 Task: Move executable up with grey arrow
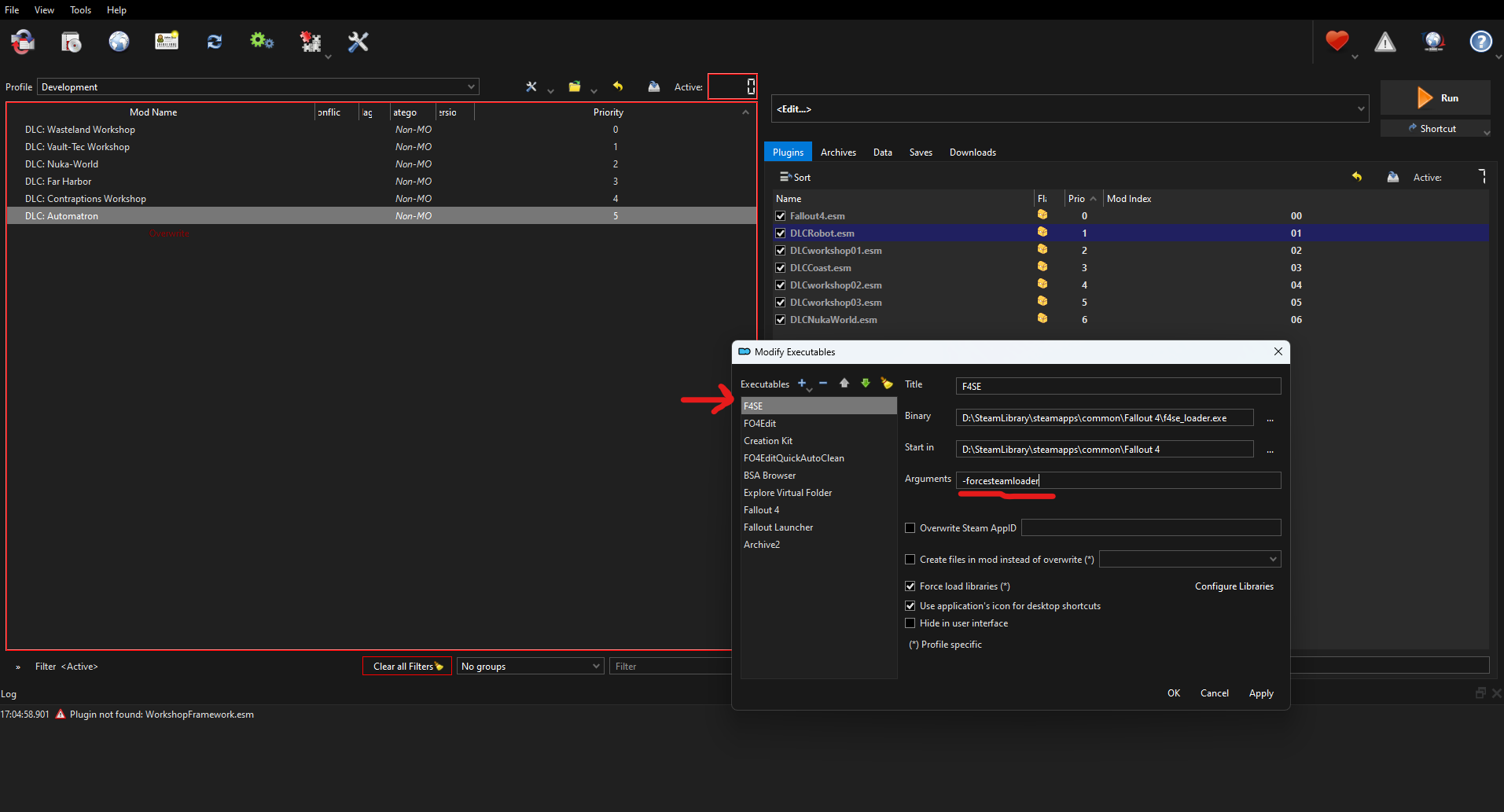844,384
